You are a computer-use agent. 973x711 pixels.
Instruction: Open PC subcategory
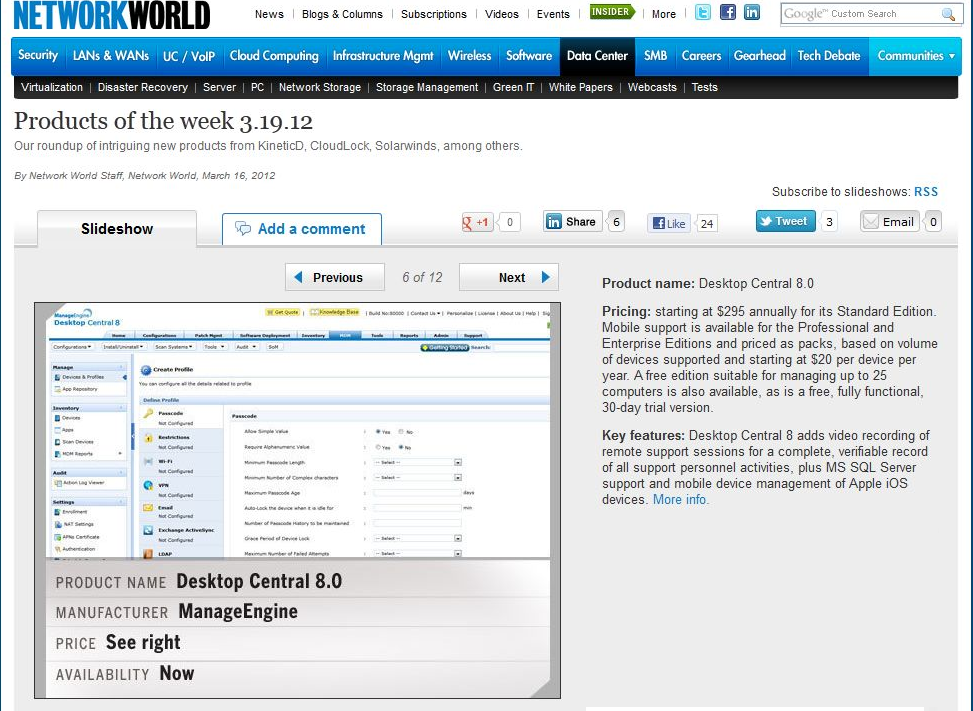pyautogui.click(x=257, y=87)
